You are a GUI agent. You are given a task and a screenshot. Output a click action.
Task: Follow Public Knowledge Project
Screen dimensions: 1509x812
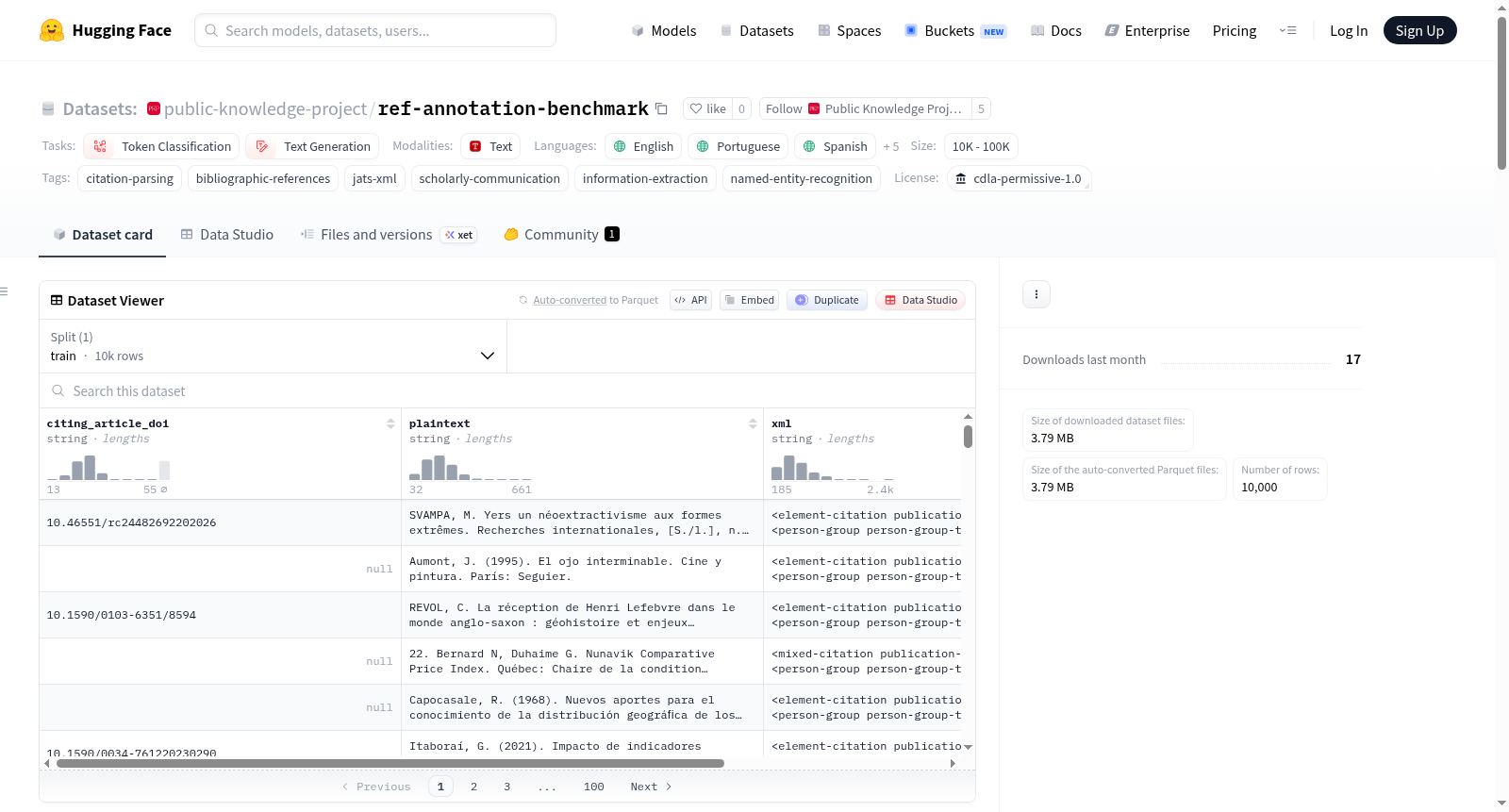(x=865, y=108)
